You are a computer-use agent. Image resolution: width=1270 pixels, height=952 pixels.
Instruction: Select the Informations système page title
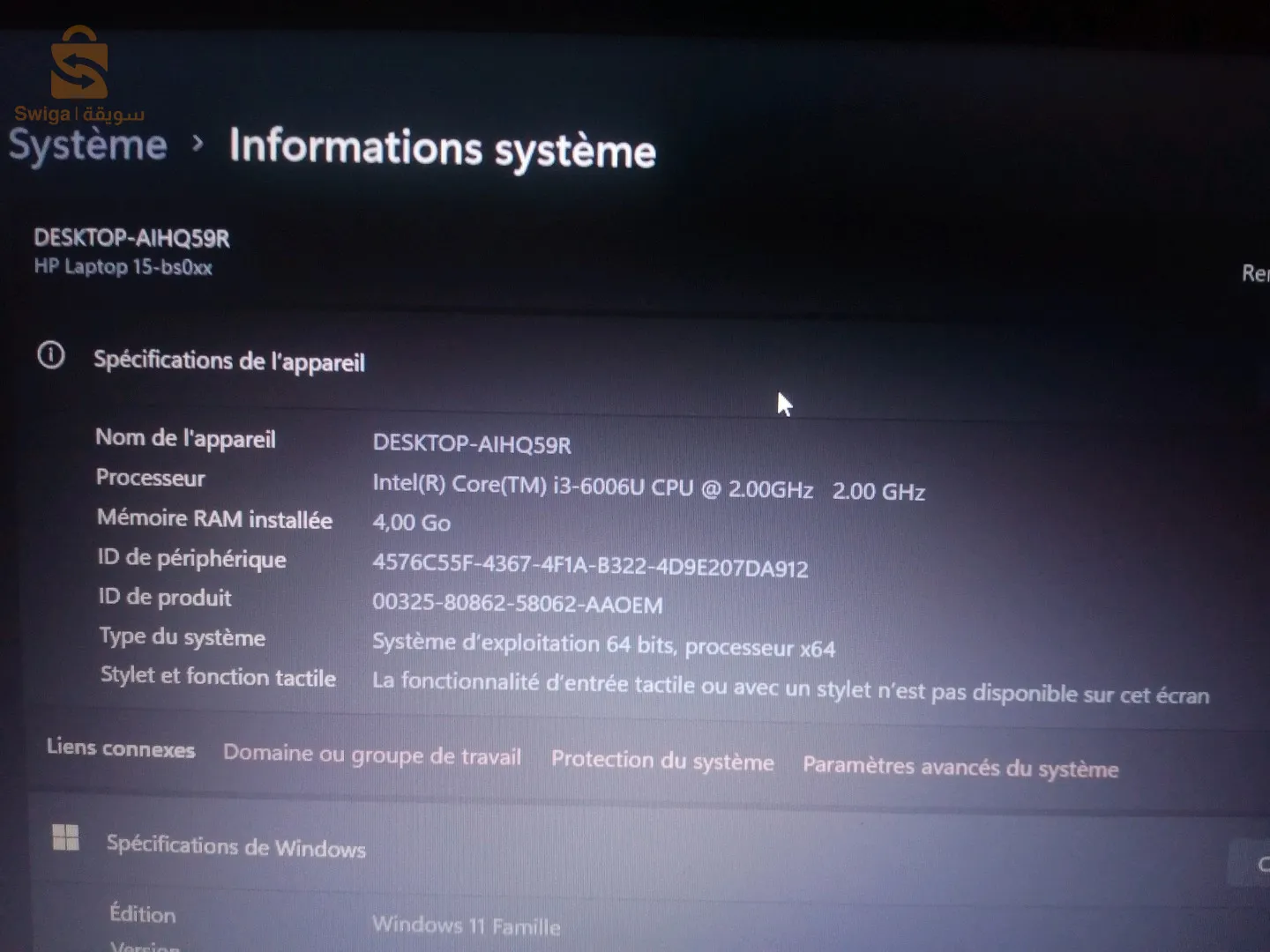pos(443,148)
